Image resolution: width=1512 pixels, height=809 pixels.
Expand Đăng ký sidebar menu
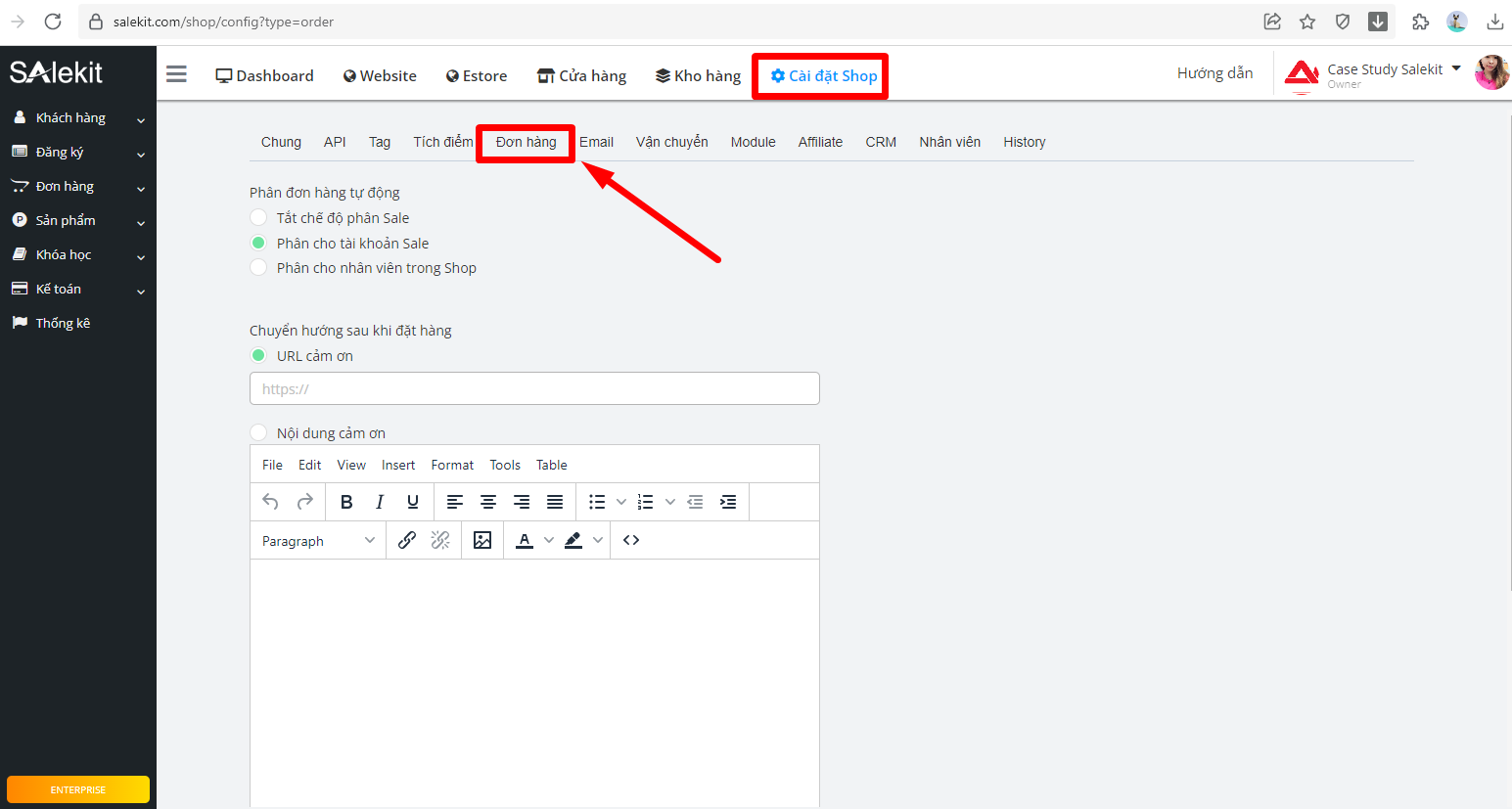click(78, 152)
